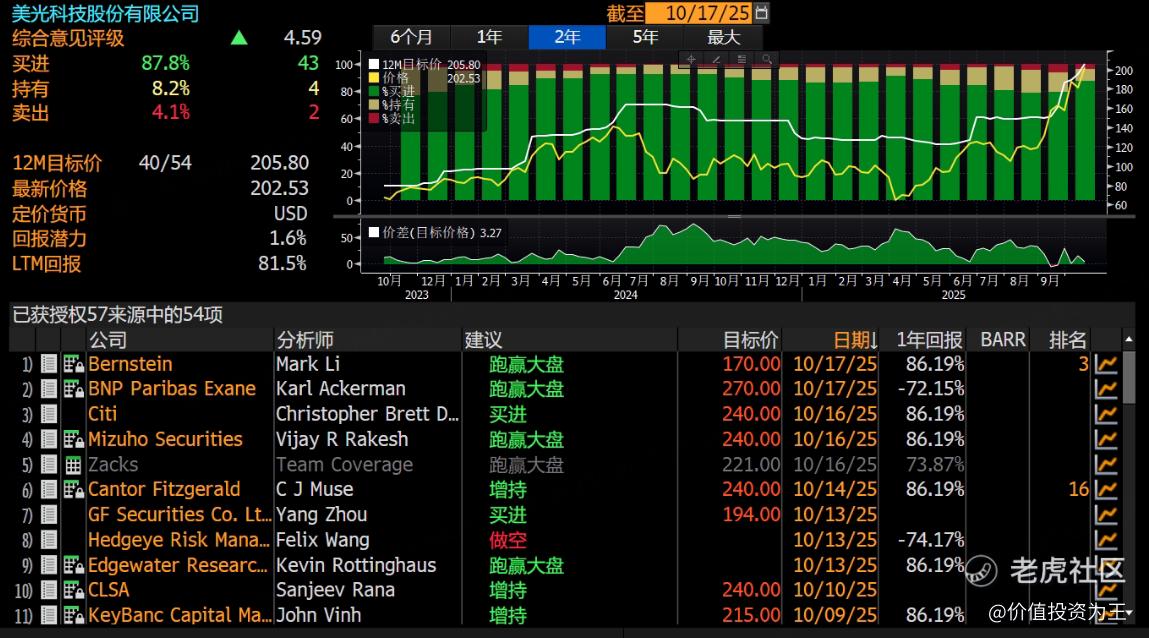Click the 买进 percentage 87.8%
The width and height of the screenshot is (1149, 638).
[x=166, y=63]
